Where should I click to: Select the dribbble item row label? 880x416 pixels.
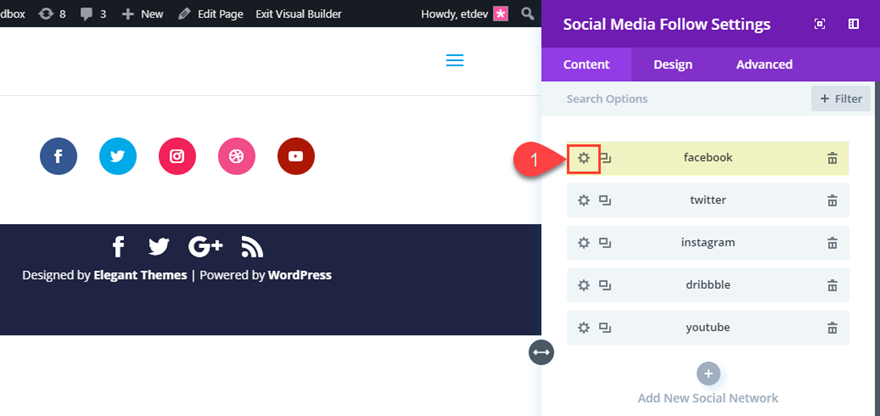[x=708, y=285]
